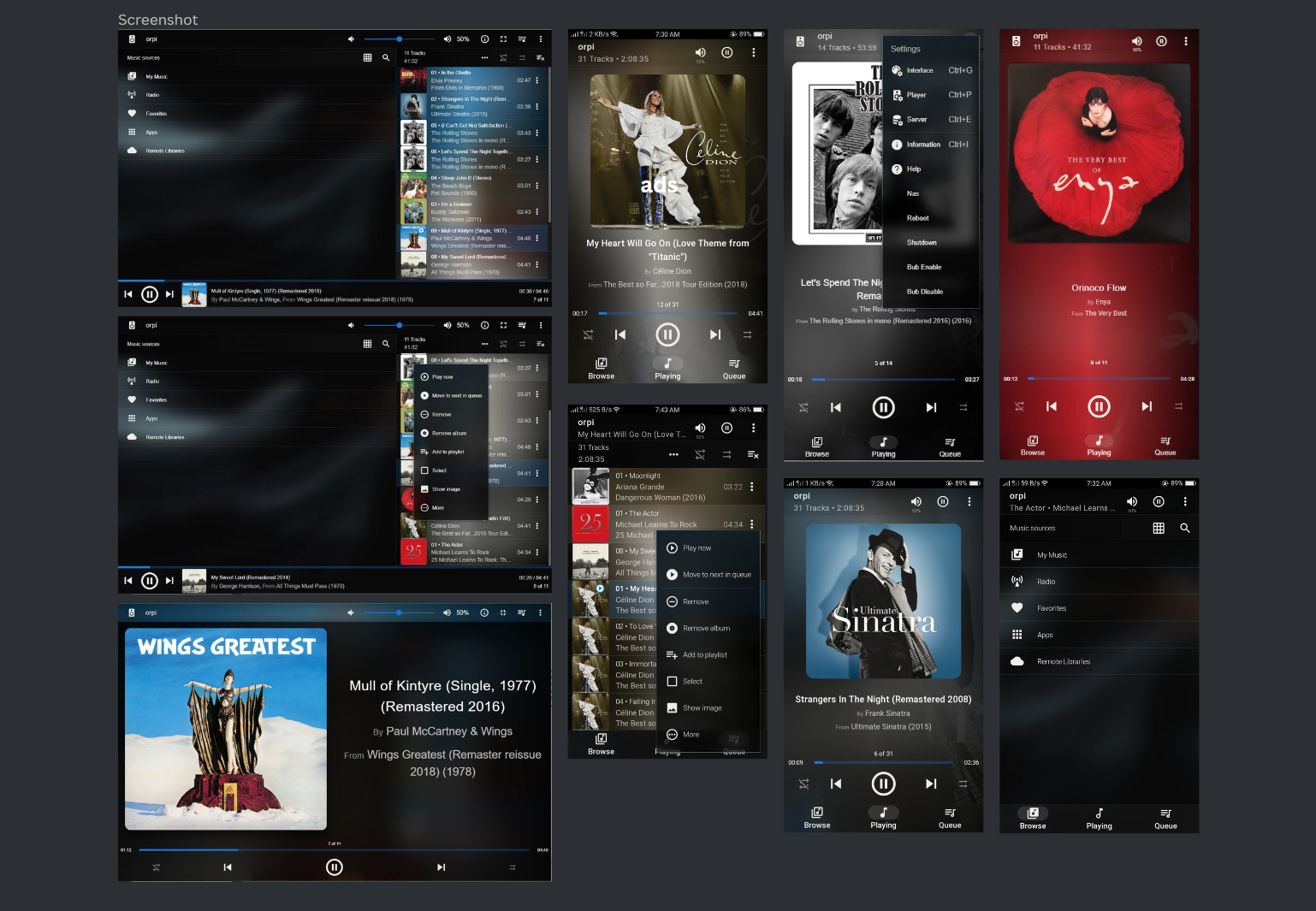Open the options menu for the In the Ghetto track

click(x=537, y=80)
